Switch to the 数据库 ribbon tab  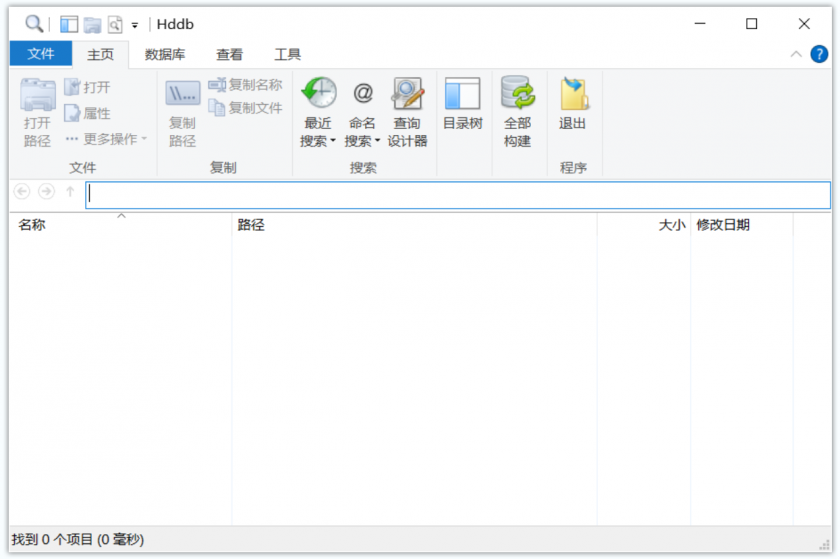[x=164, y=54]
